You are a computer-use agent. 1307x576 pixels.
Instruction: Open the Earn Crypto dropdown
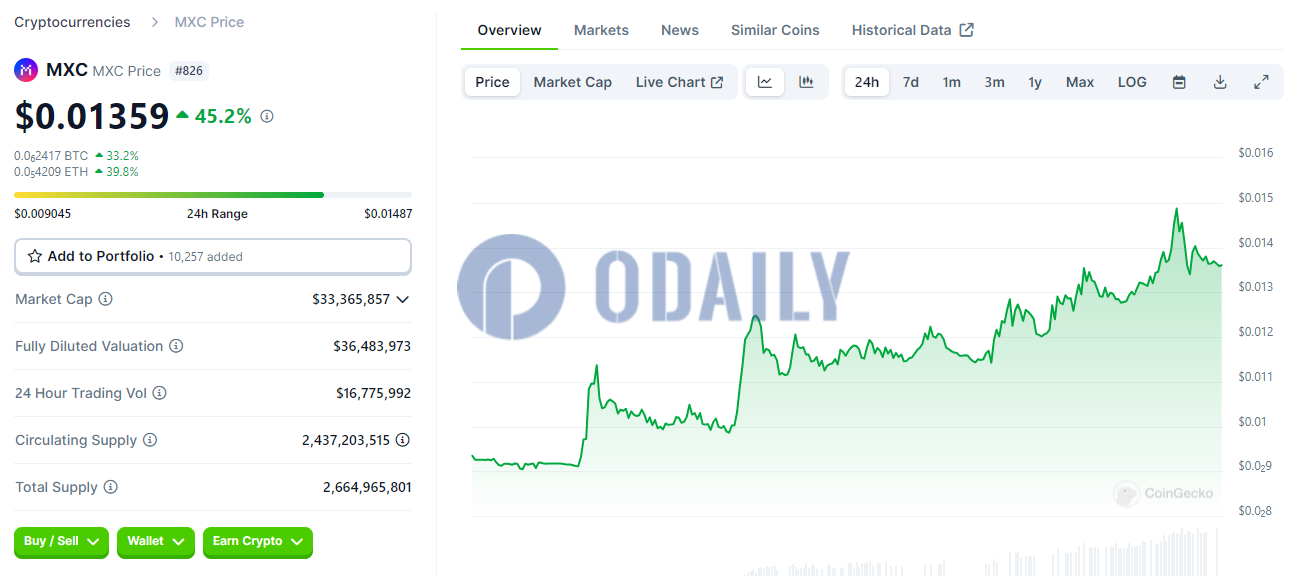pyautogui.click(x=257, y=541)
